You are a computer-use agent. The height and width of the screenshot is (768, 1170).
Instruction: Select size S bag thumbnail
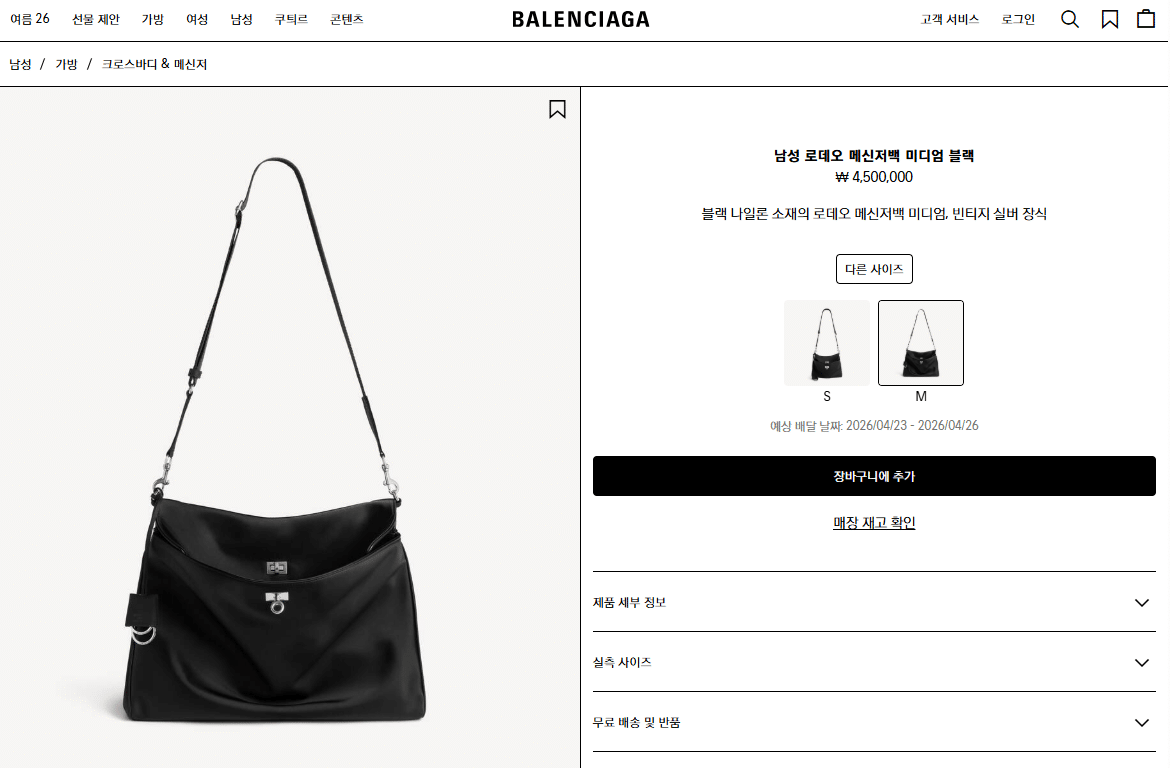tap(827, 343)
